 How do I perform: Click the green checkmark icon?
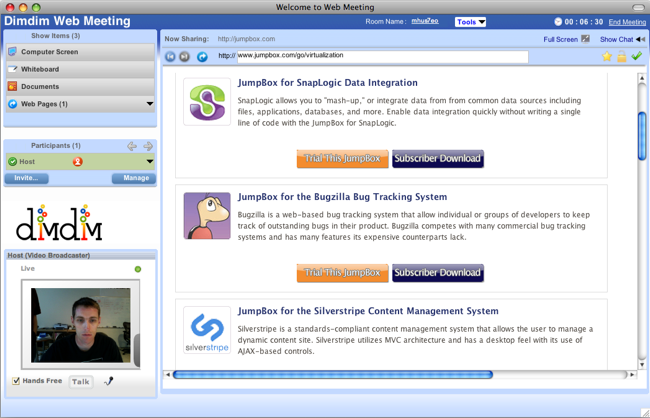tap(637, 56)
